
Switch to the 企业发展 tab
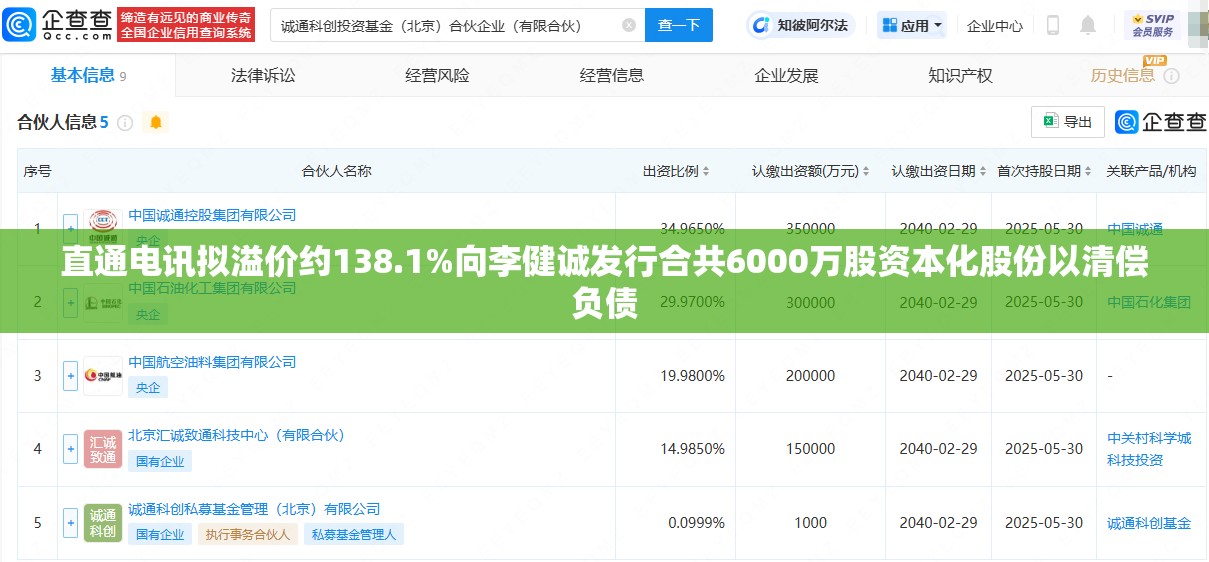click(x=786, y=75)
